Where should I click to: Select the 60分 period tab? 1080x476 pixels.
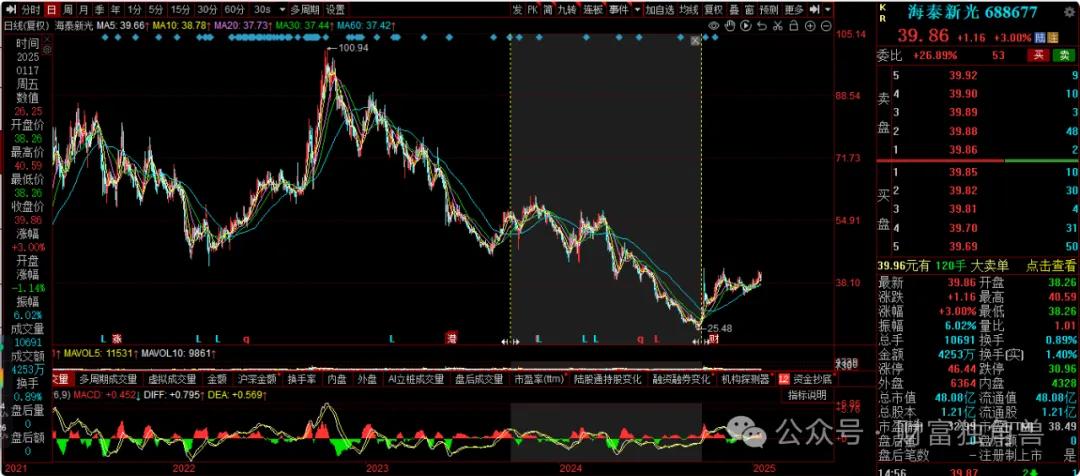[x=234, y=10]
